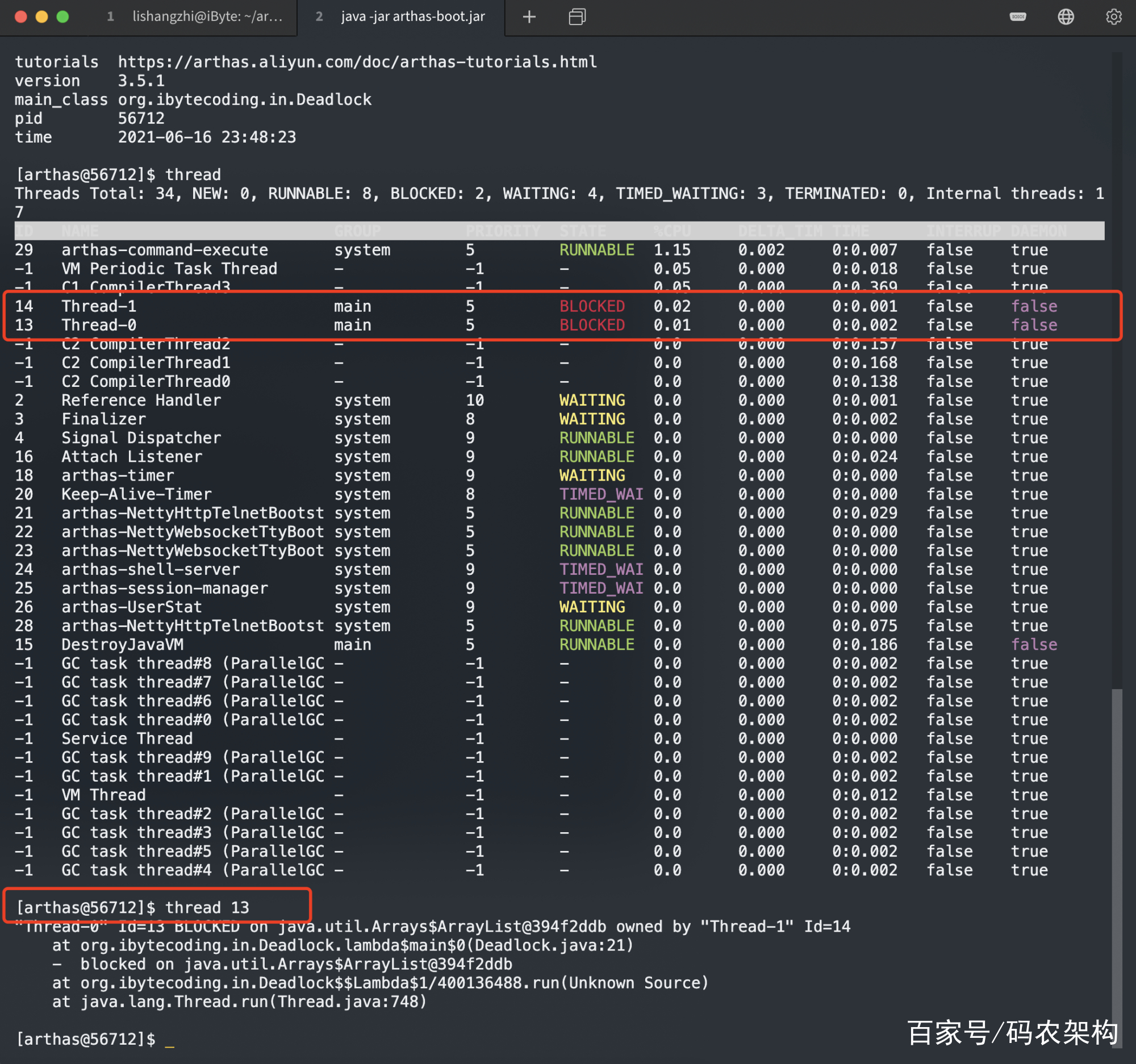Click Service Thread row name
Screen dimensions: 1136x1064
(127, 738)
